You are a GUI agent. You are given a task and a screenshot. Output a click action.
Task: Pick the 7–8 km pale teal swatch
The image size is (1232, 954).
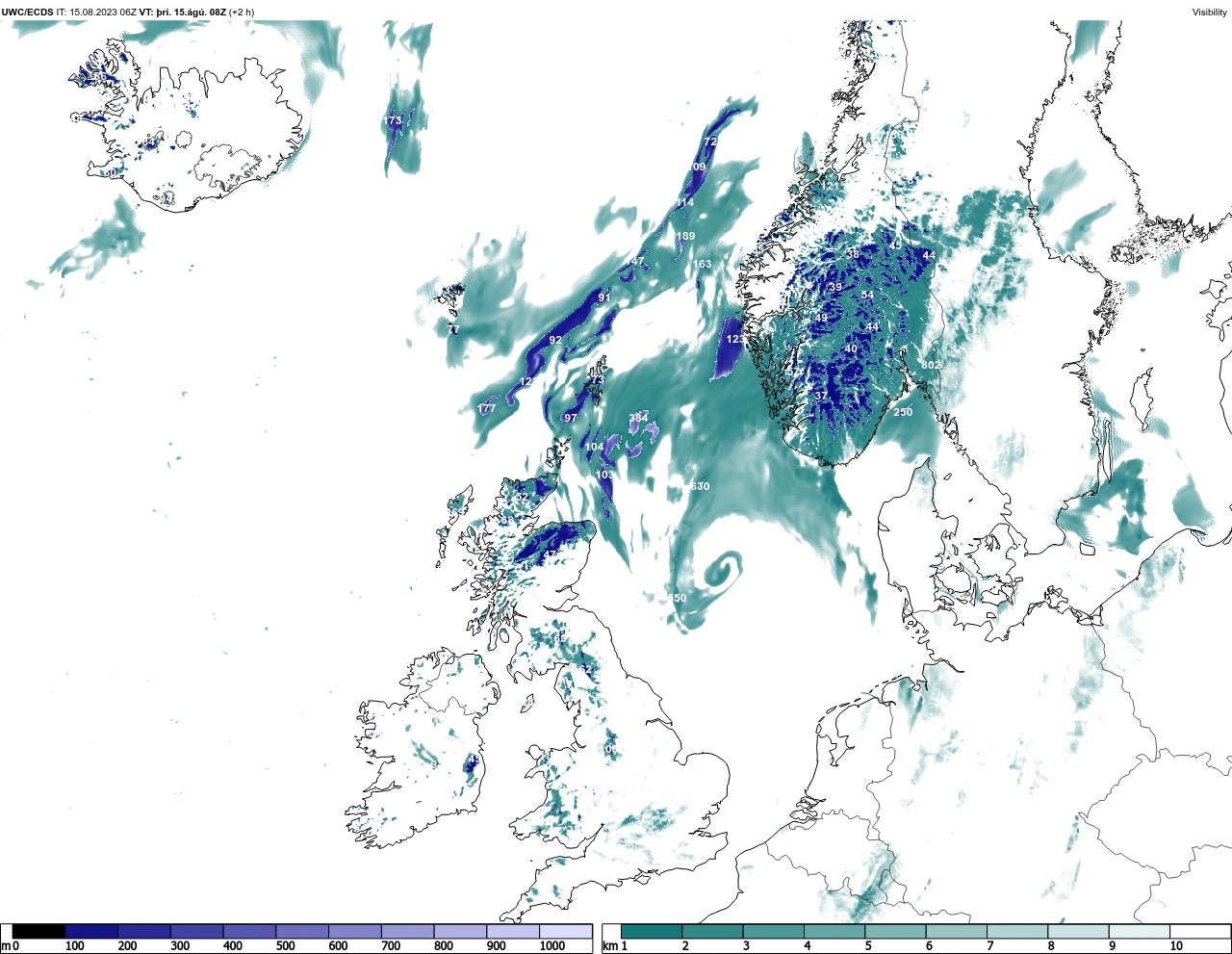1017,932
